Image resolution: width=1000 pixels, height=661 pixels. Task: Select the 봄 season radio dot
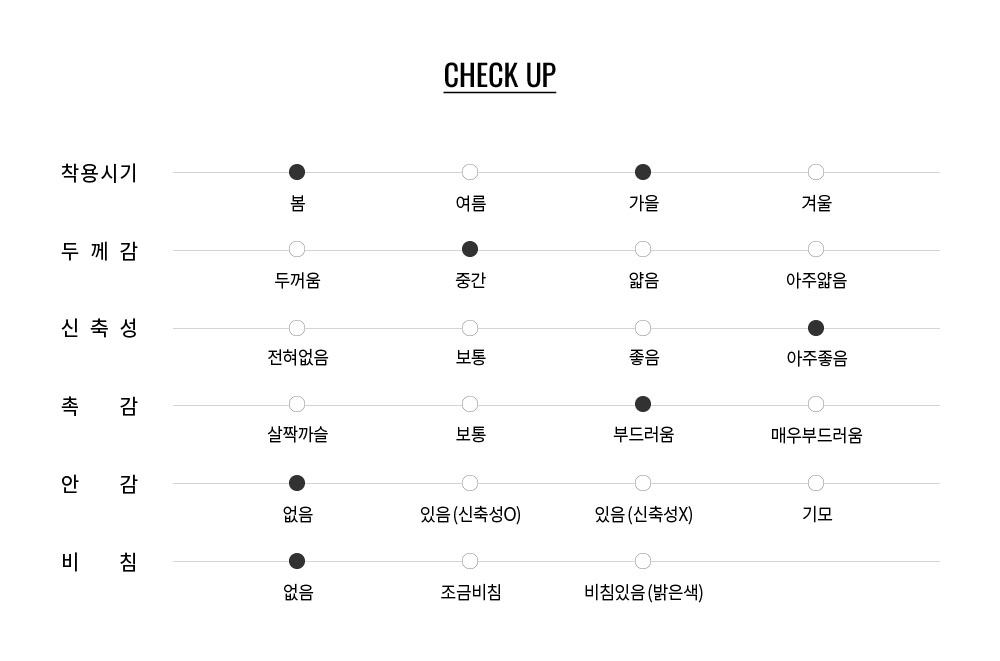click(x=297, y=172)
